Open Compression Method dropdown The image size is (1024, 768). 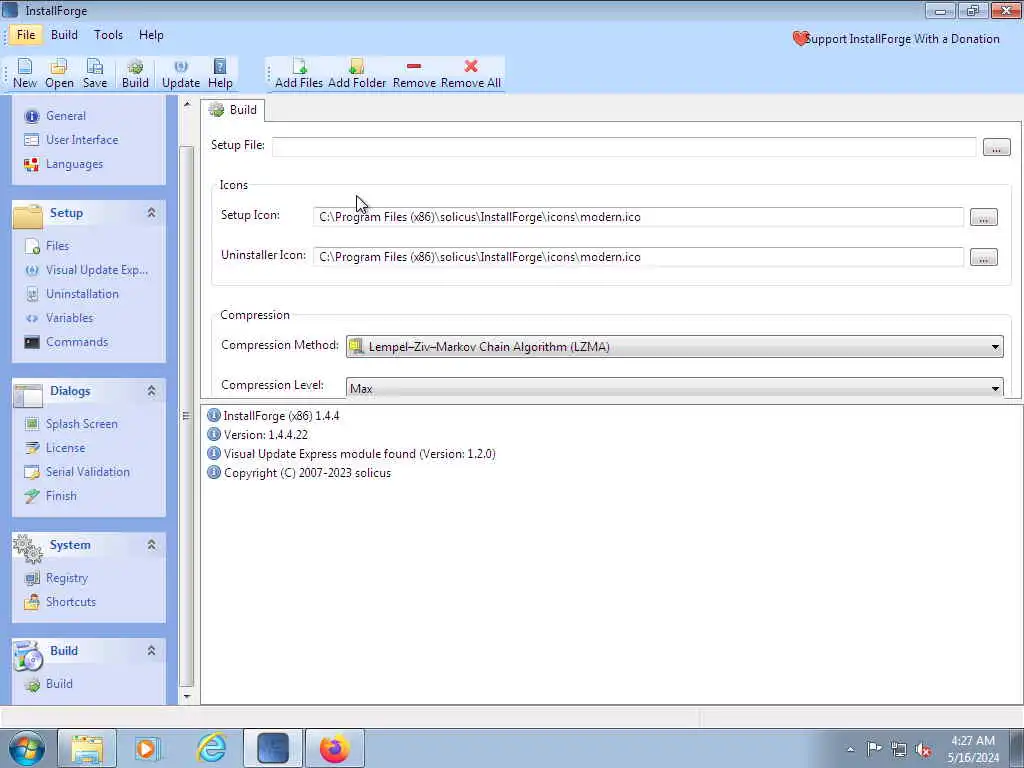pos(675,347)
